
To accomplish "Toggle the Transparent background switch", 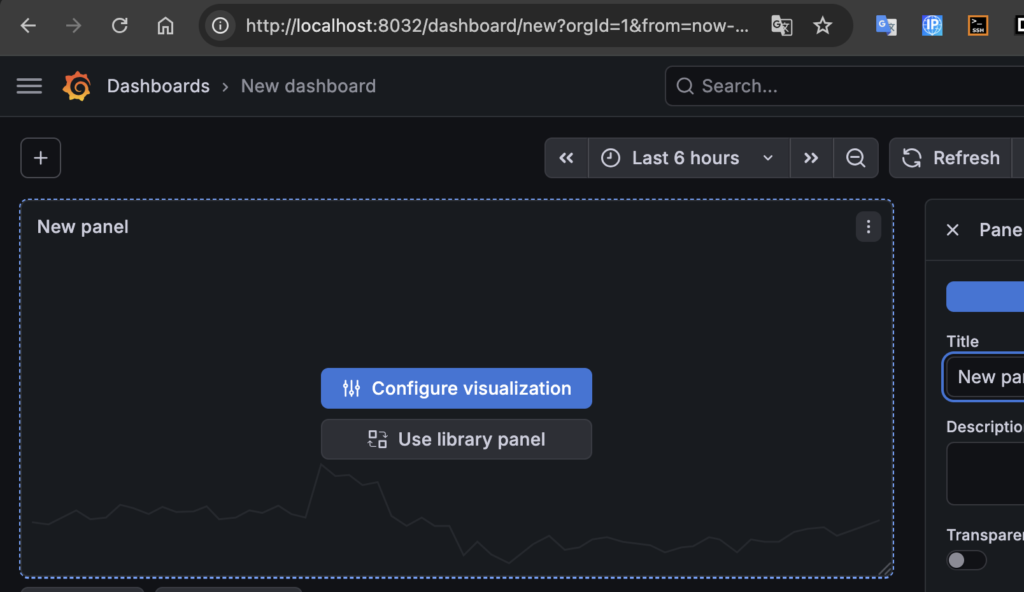I will (967, 560).
